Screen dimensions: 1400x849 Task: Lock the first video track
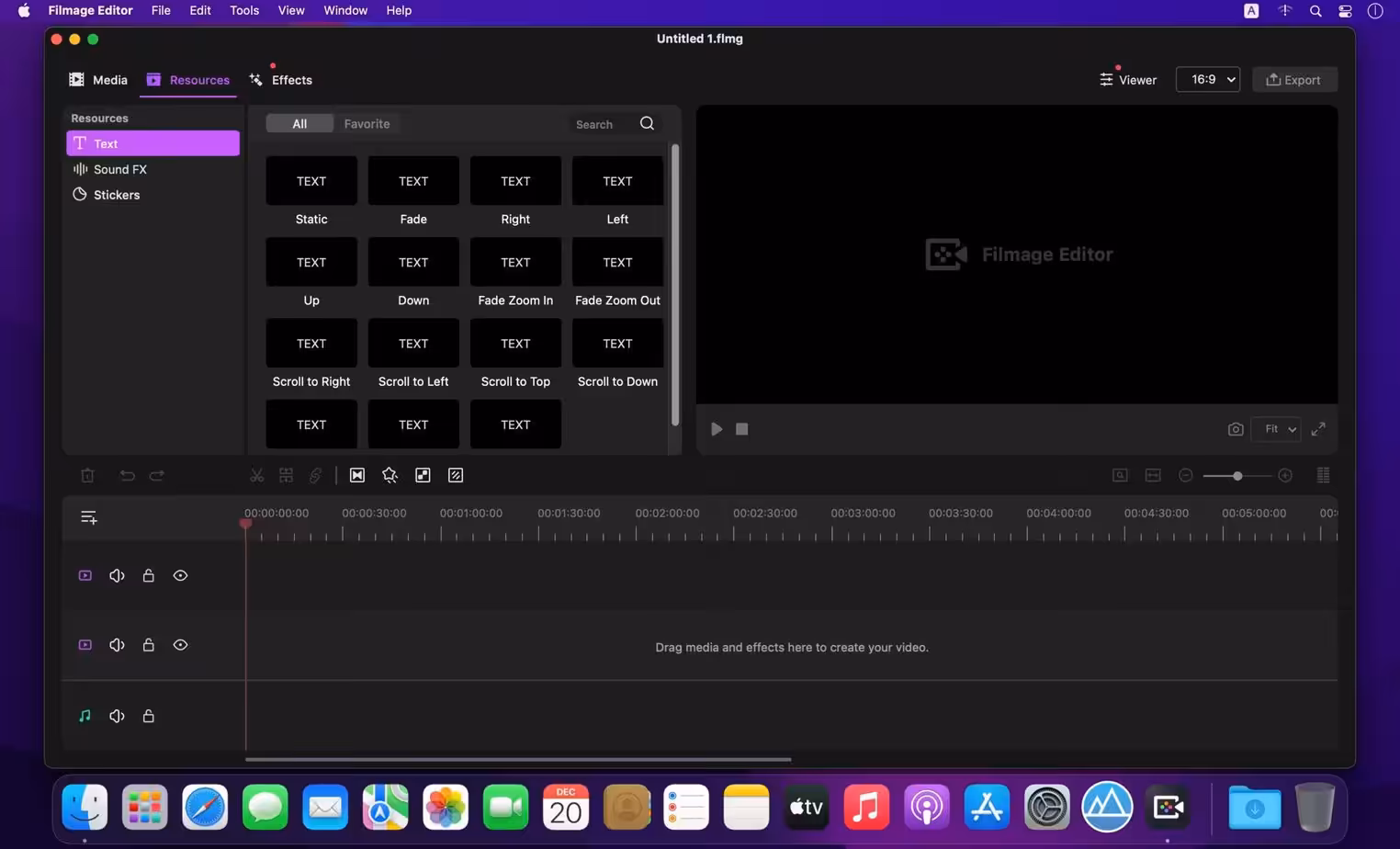point(148,575)
